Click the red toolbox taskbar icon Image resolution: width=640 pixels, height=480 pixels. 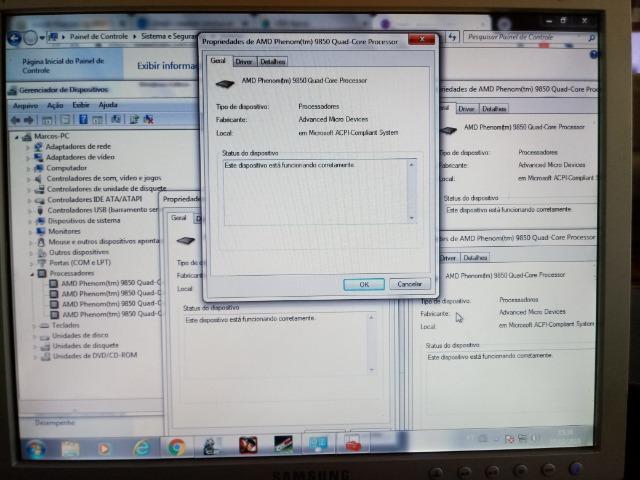click(353, 444)
